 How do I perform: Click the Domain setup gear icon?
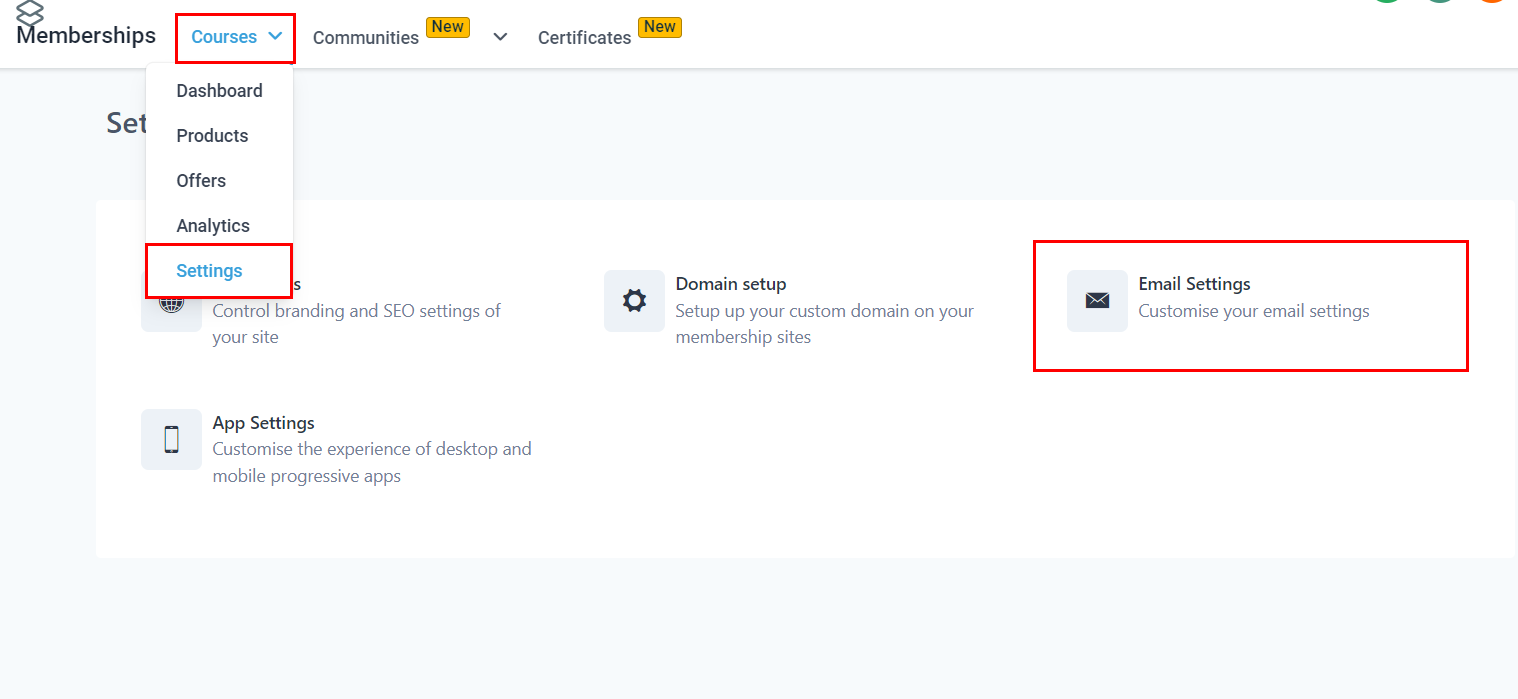634,301
